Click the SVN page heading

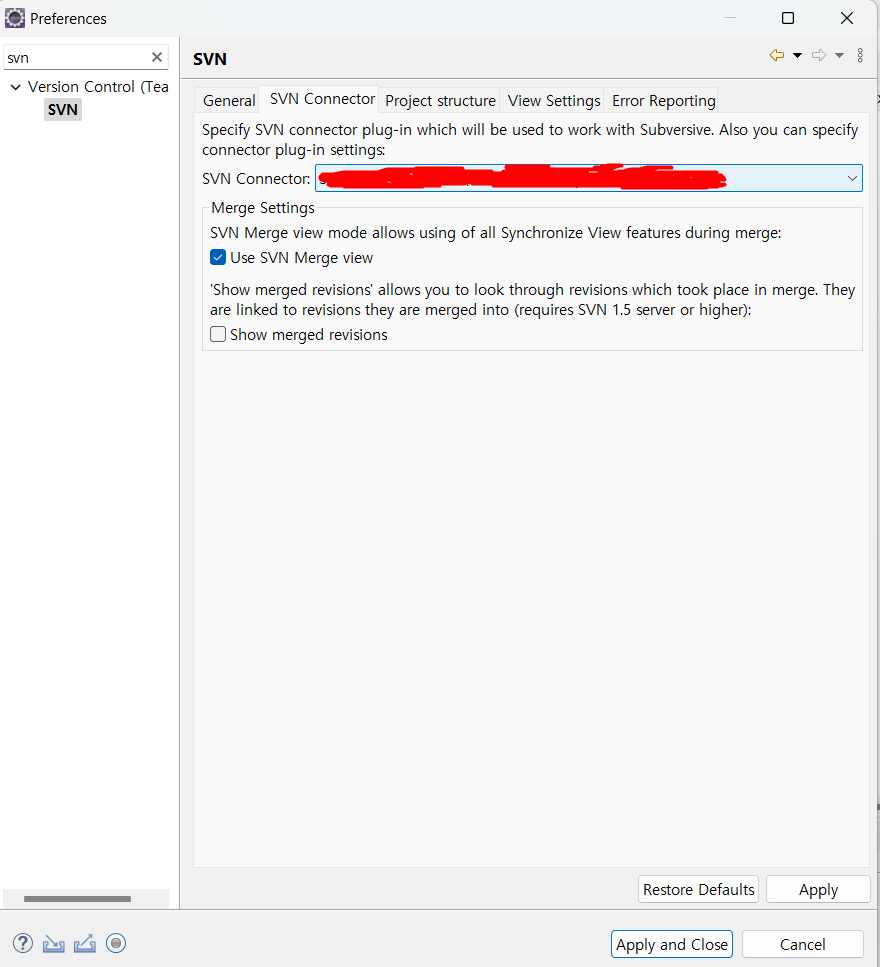pyautogui.click(x=210, y=59)
